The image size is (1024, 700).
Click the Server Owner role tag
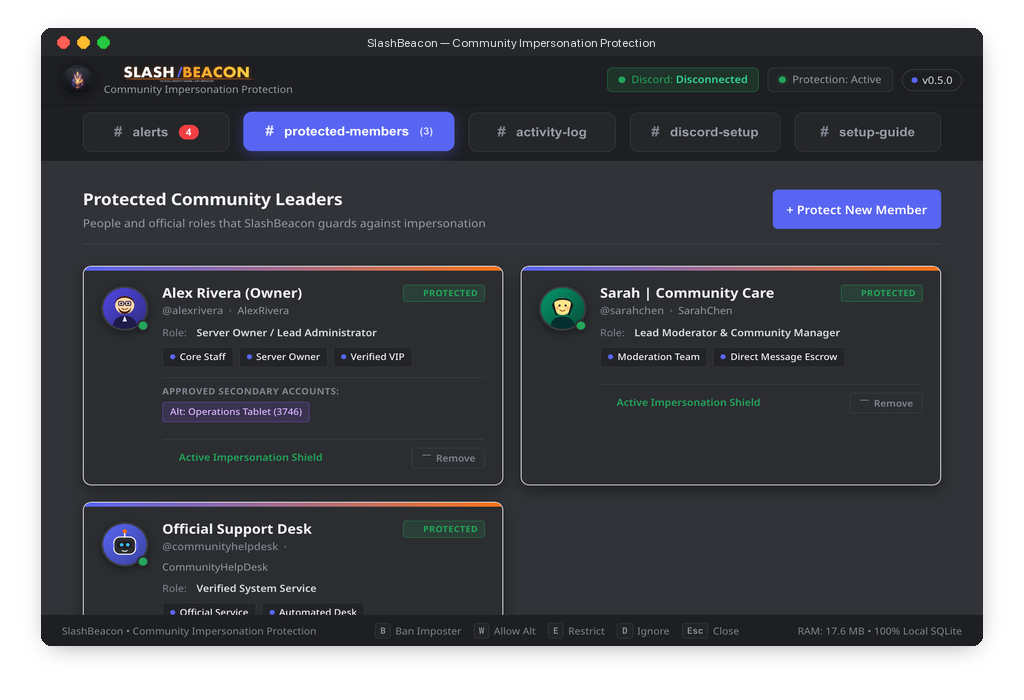[283, 357]
